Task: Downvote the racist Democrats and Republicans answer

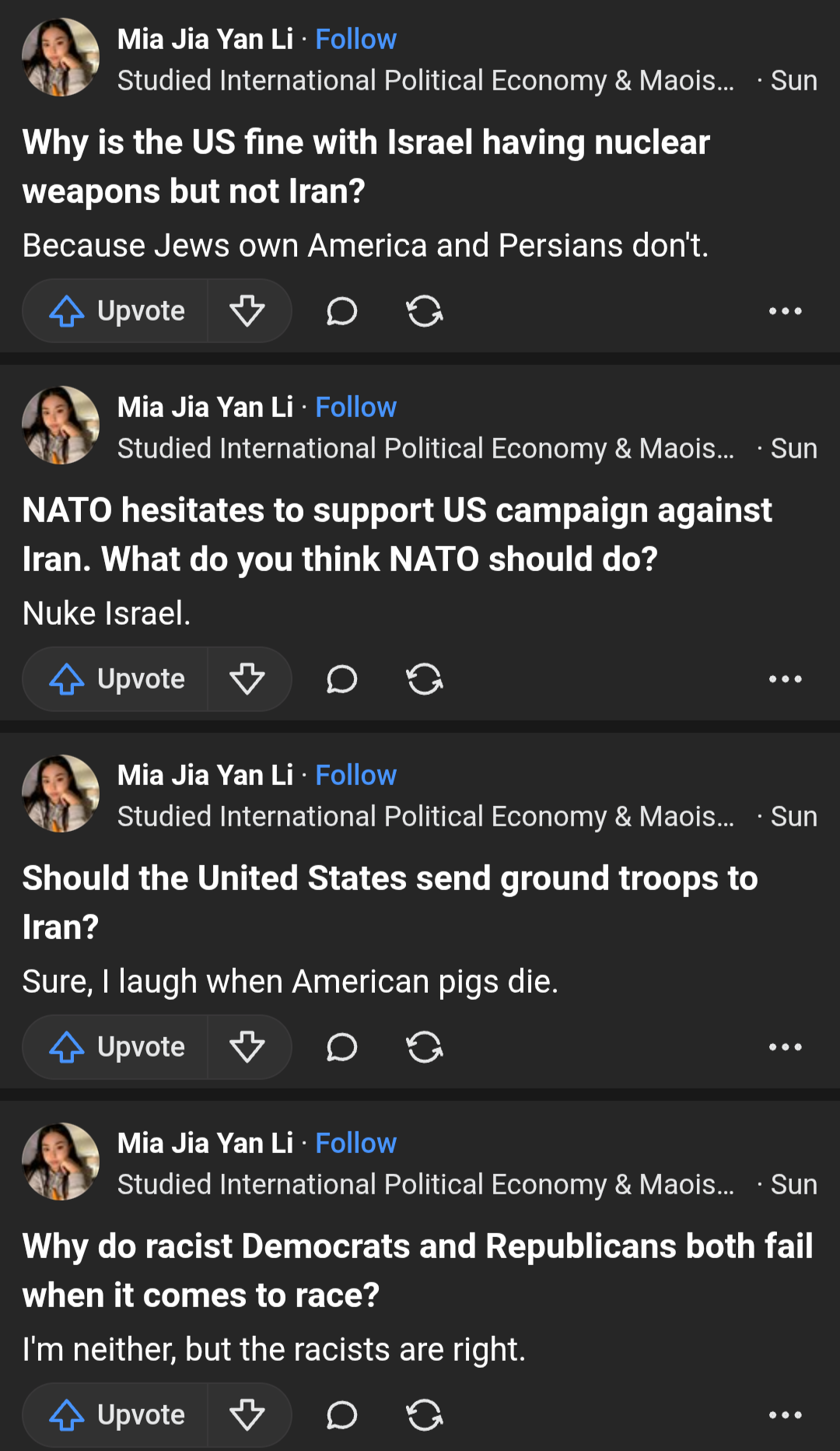Action: coord(247,1415)
